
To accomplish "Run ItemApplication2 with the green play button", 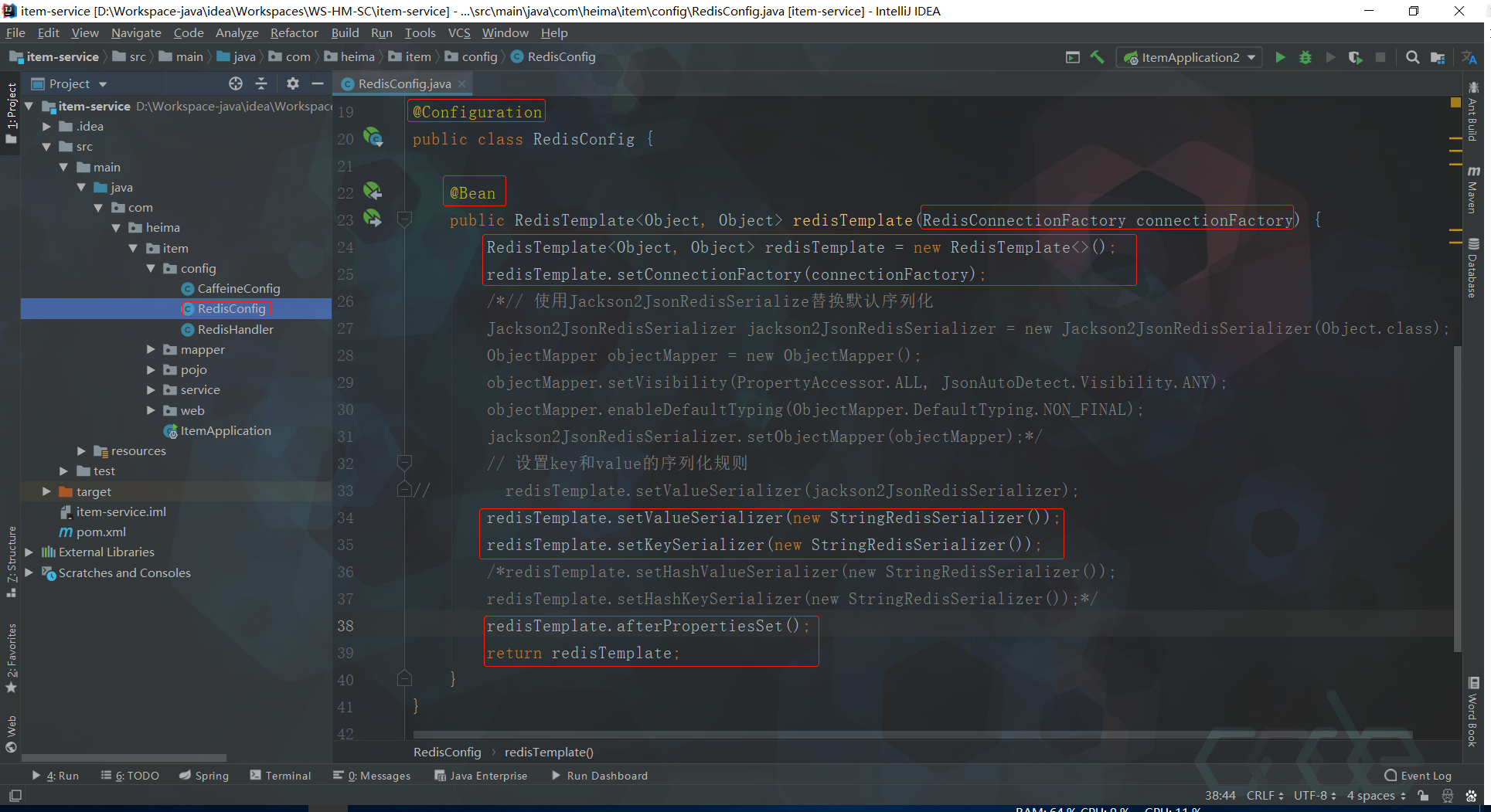I will [1280, 57].
